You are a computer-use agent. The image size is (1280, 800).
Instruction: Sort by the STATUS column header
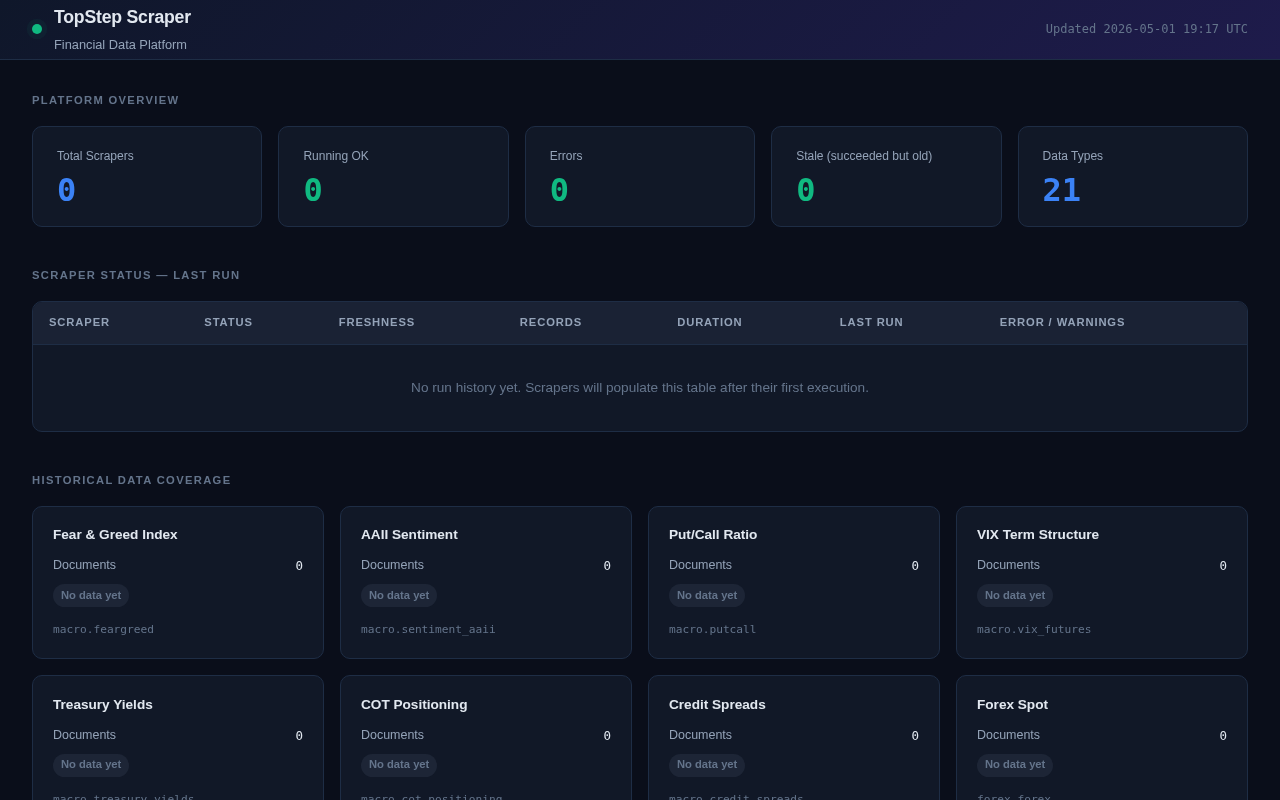point(228,322)
